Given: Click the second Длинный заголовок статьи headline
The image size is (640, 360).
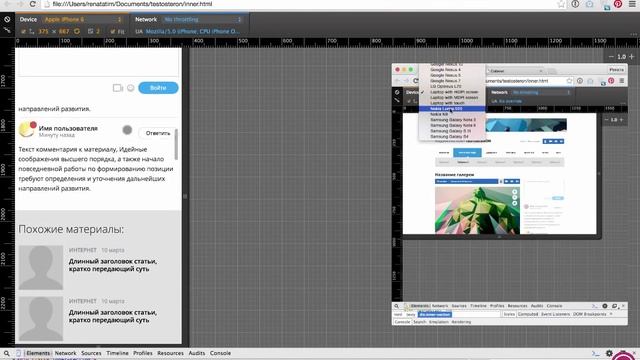Looking at the screenshot, I should pos(113,316).
